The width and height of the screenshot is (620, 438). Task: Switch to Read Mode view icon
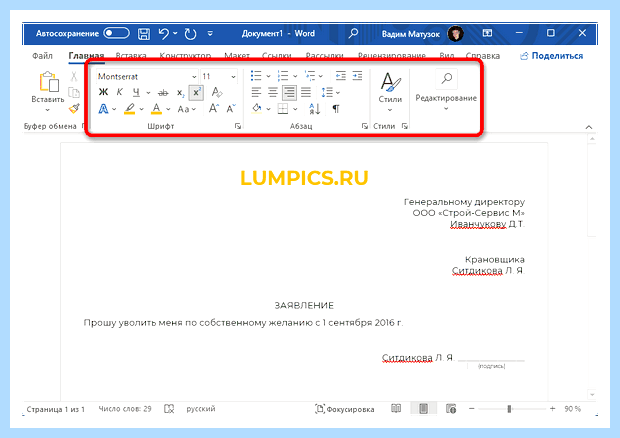pyautogui.click(x=396, y=409)
